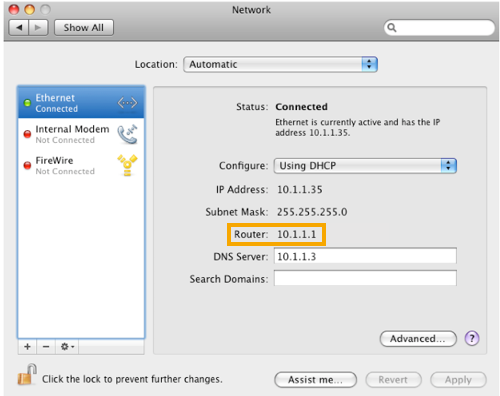500x396 pixels.
Task: Click the magnifying glass search icon
Action: coord(392,28)
